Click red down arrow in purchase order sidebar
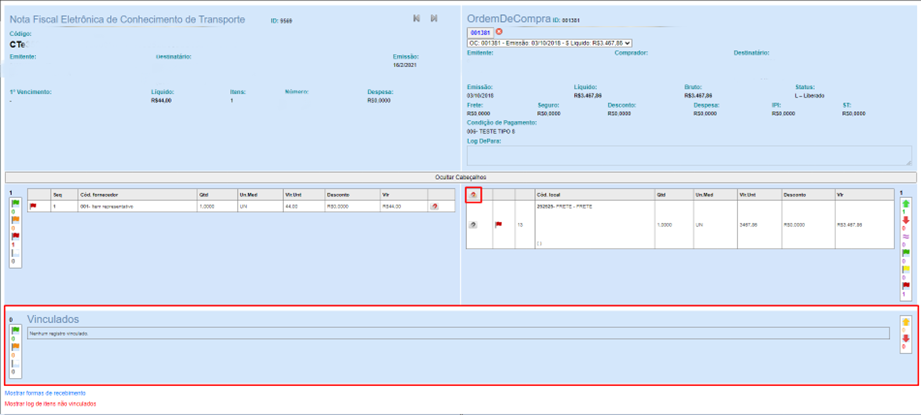The height and width of the screenshot is (415, 921). click(906, 220)
